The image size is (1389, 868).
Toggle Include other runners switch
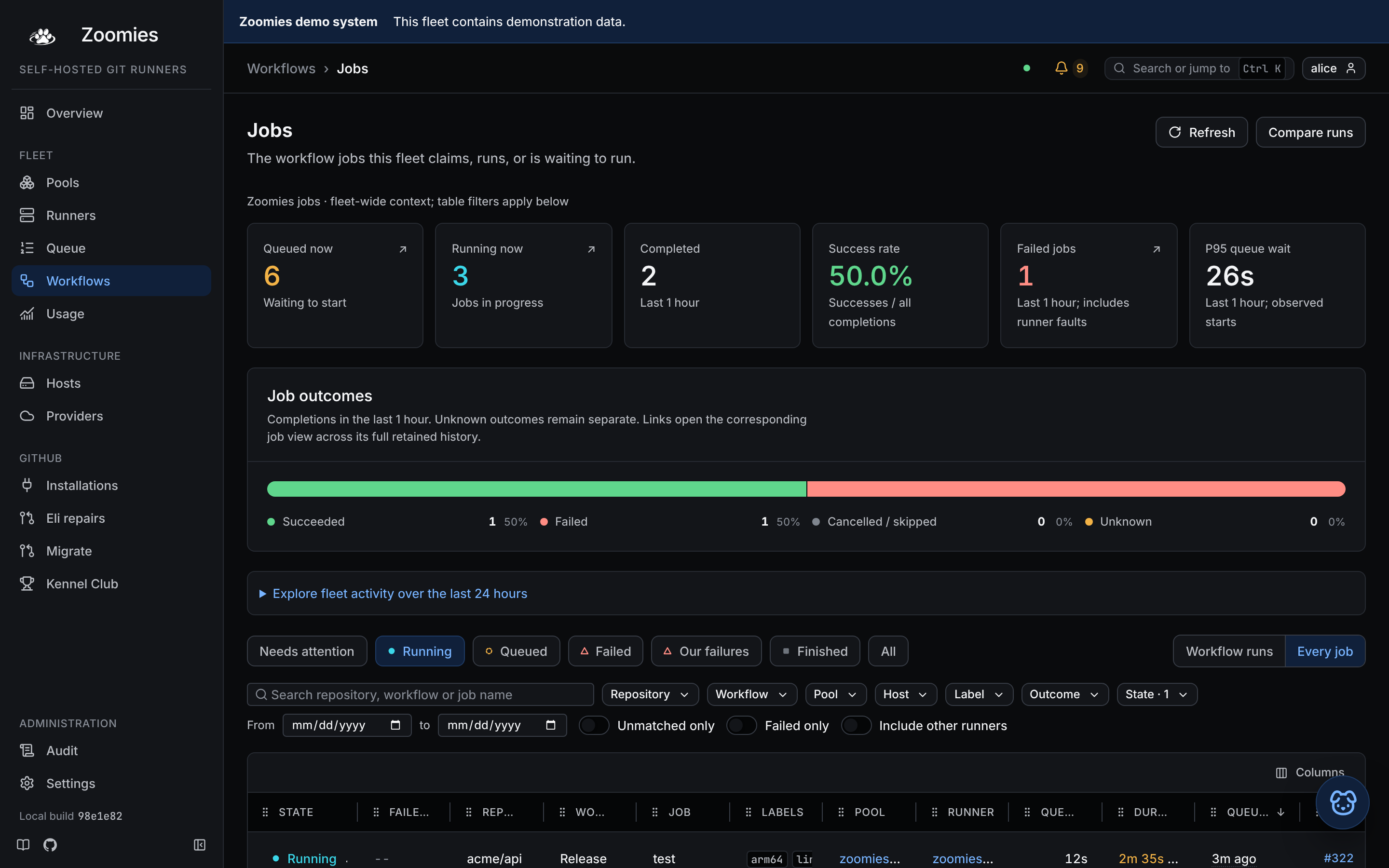(x=856, y=725)
